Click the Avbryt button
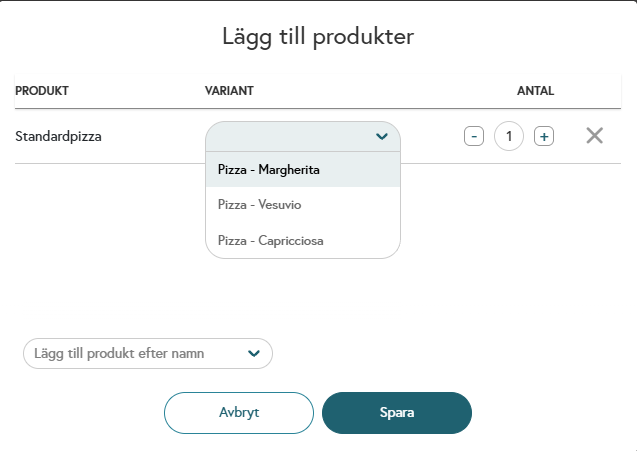 (x=239, y=413)
